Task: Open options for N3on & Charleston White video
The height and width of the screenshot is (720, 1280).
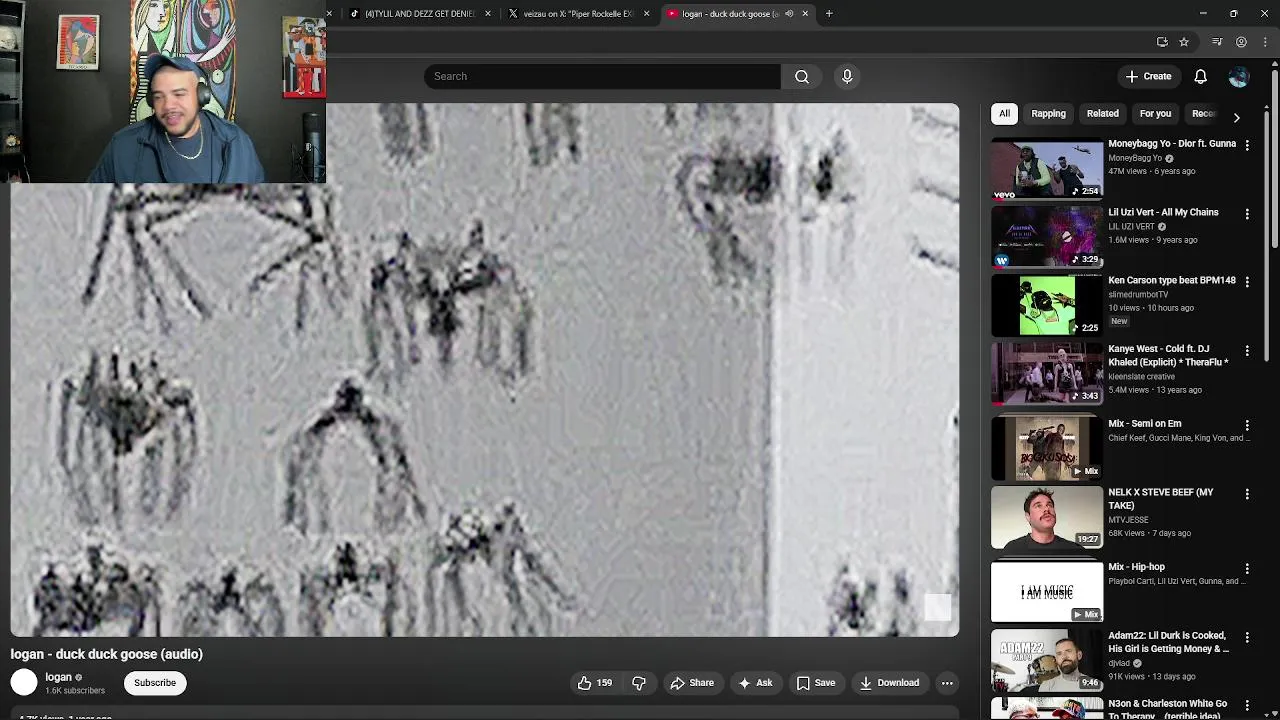Action: click(x=1247, y=705)
